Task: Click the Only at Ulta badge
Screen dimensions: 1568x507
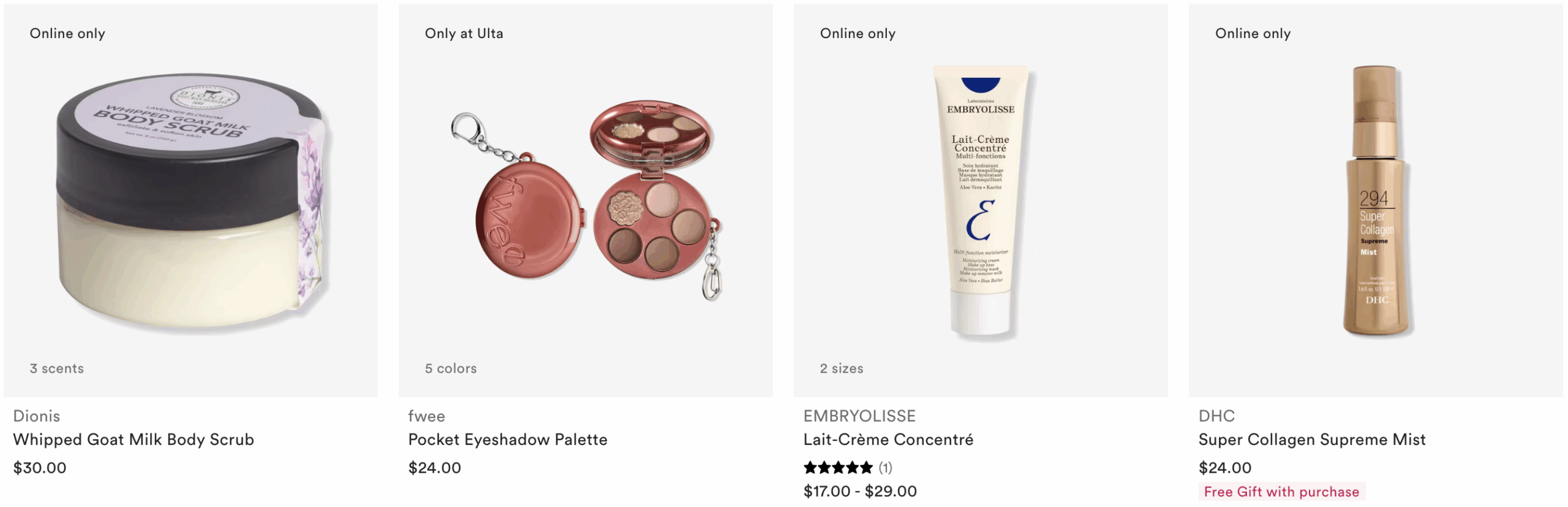Action: point(464,34)
